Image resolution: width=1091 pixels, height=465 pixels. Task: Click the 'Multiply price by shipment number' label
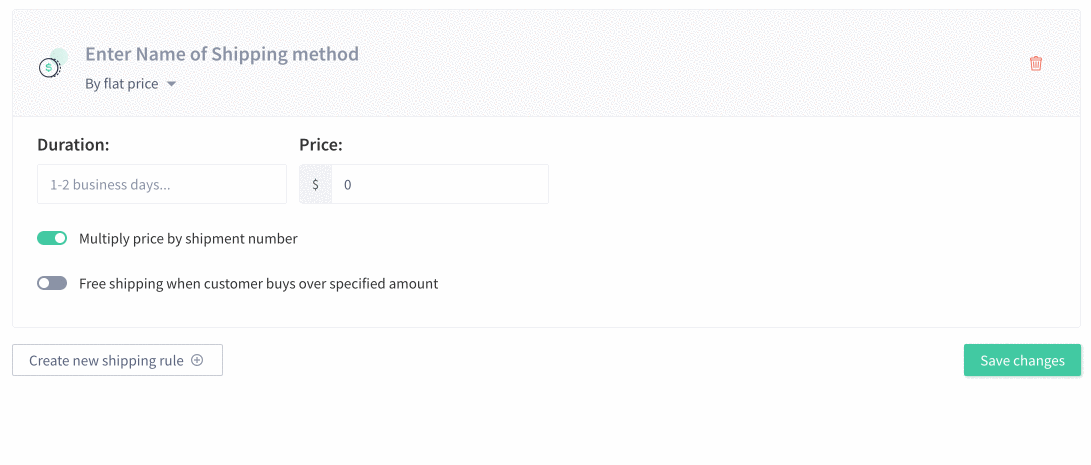point(189,239)
